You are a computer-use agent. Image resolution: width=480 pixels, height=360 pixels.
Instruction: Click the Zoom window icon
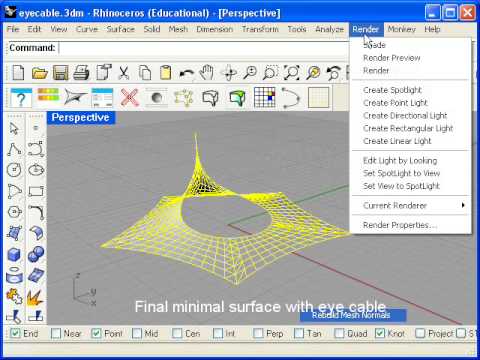pos(270,72)
